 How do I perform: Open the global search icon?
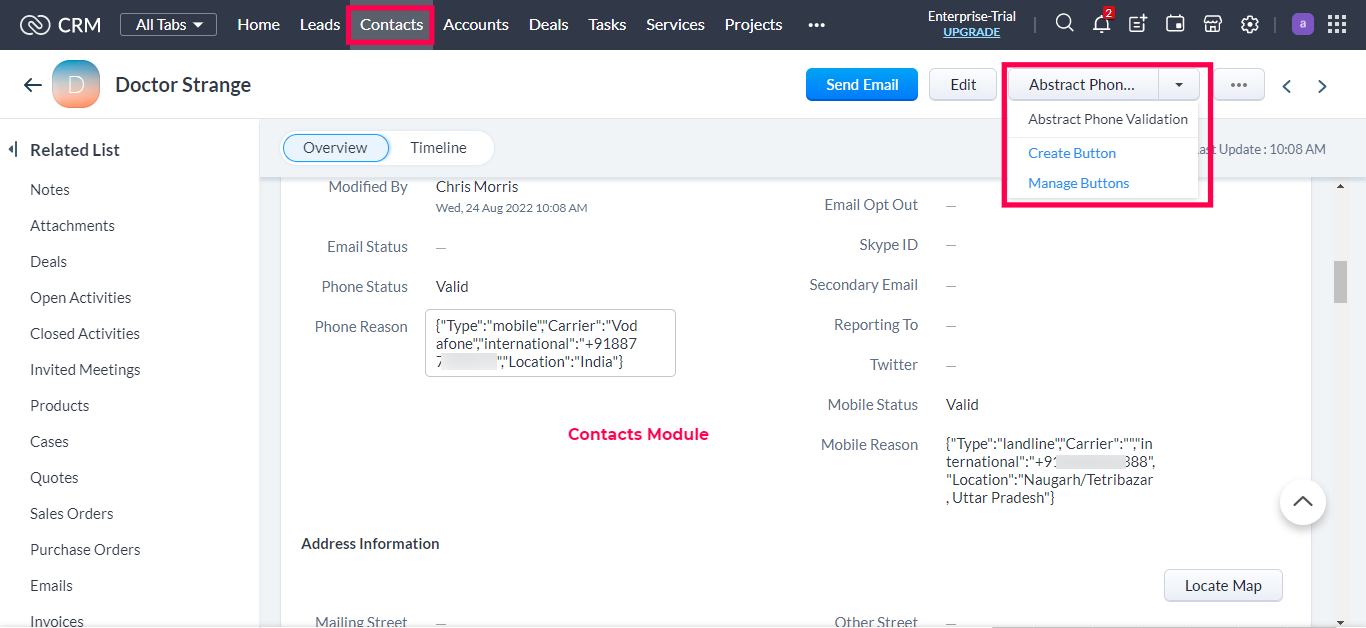pos(1065,24)
